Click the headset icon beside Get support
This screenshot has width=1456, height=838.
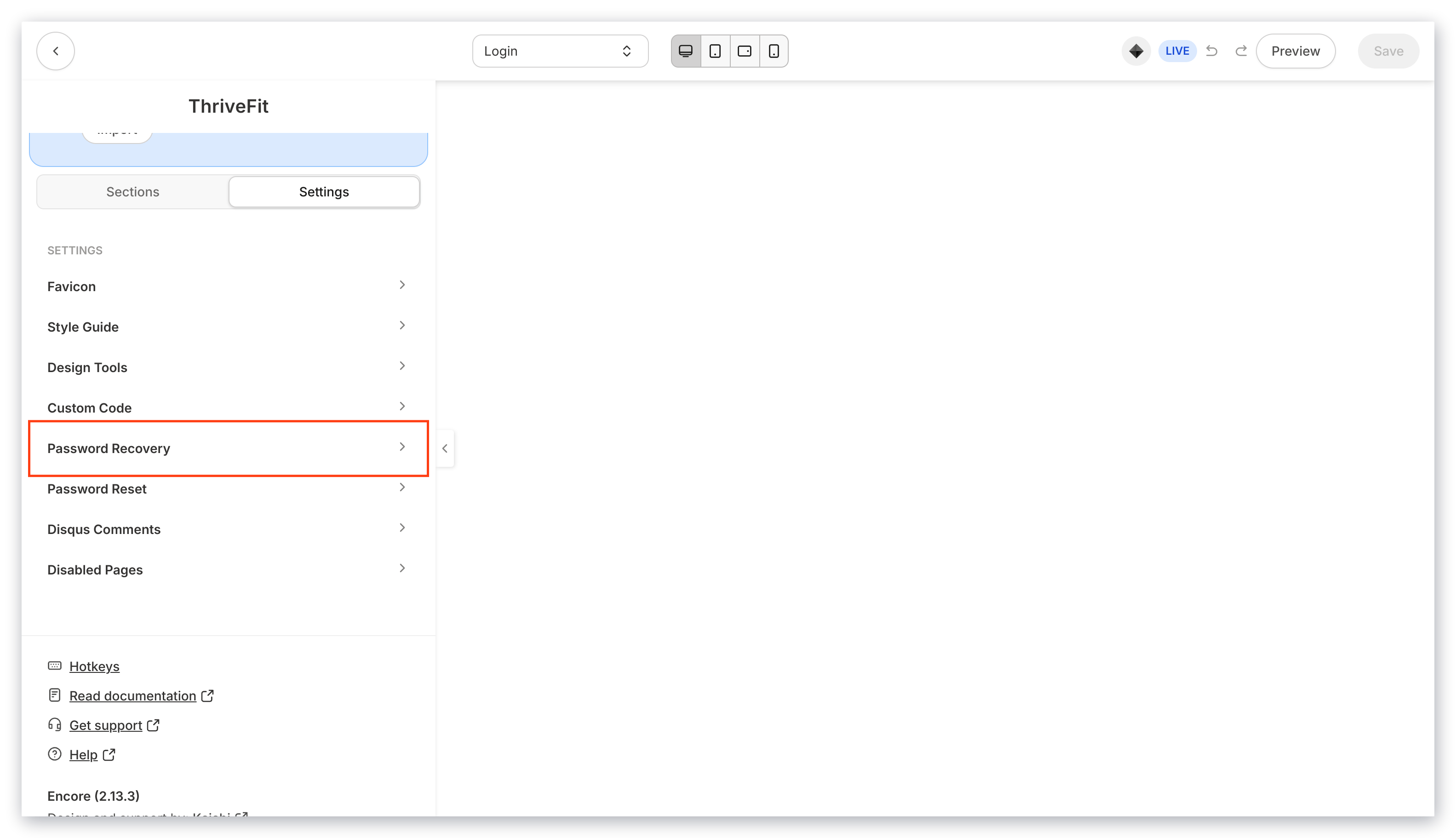pyautogui.click(x=55, y=724)
